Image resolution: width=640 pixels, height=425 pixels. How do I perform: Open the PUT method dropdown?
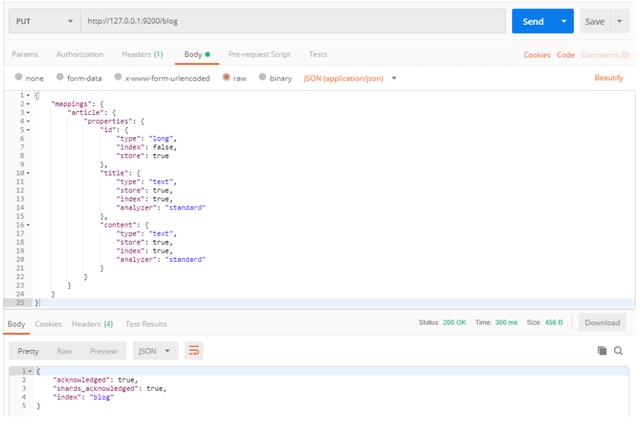click(x=44, y=21)
